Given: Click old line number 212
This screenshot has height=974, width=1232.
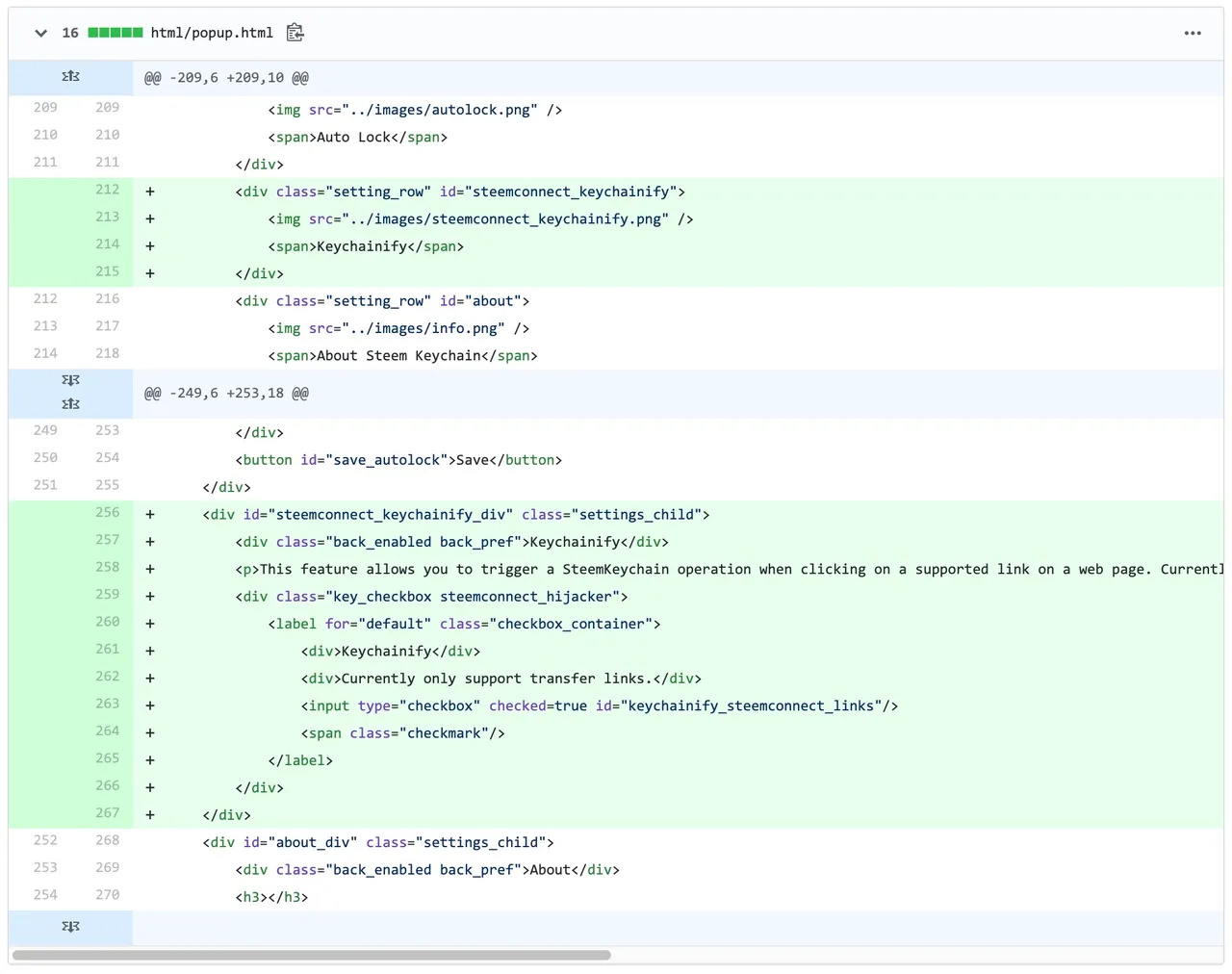Looking at the screenshot, I should (45, 298).
